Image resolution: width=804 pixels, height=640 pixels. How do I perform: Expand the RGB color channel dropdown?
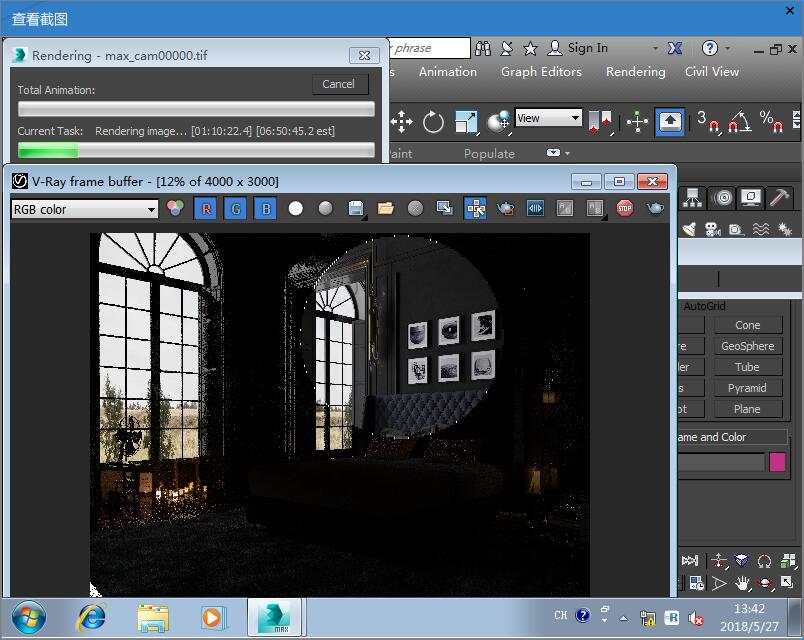click(x=152, y=209)
